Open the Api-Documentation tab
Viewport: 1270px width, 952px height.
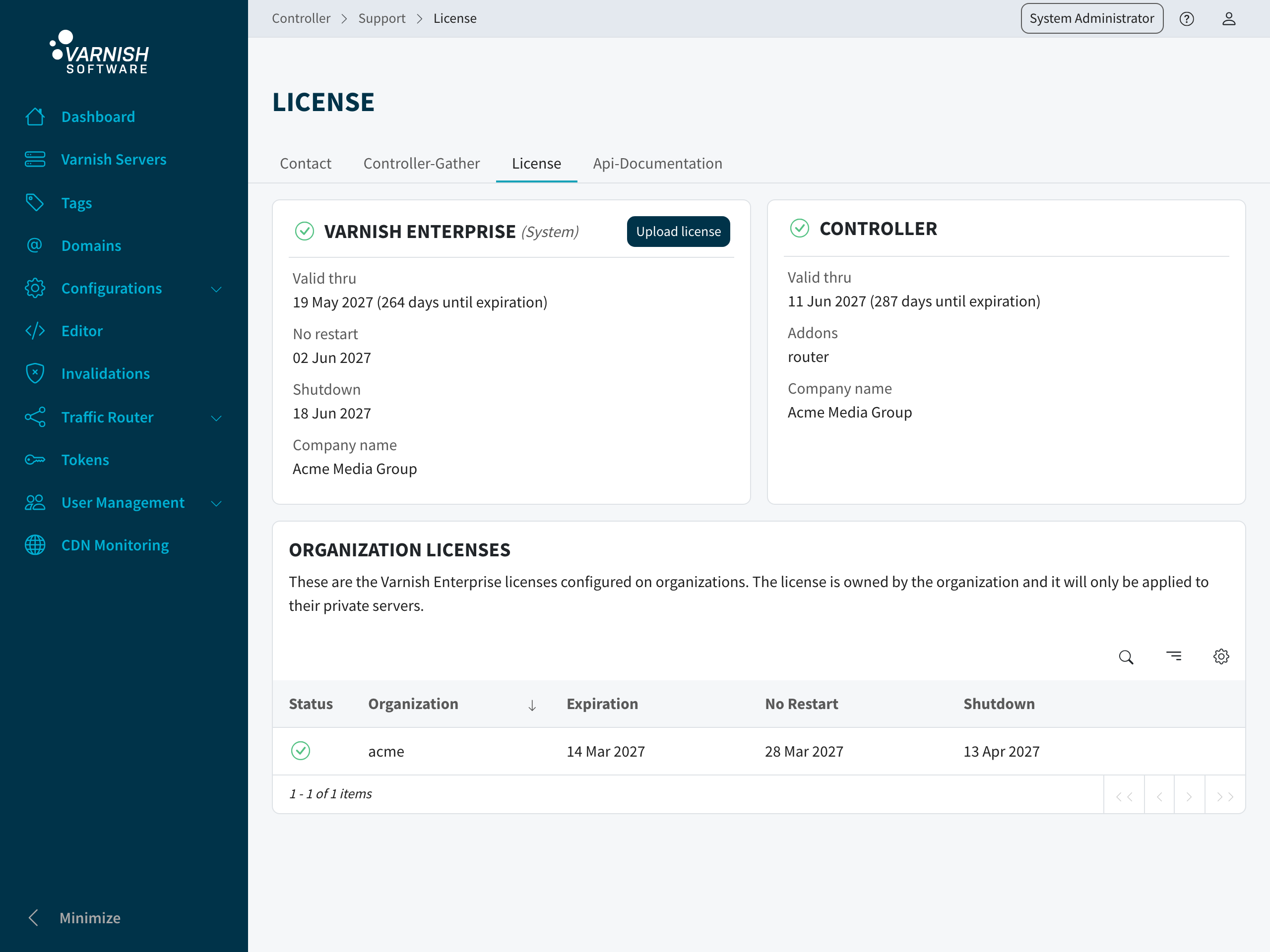657,164
